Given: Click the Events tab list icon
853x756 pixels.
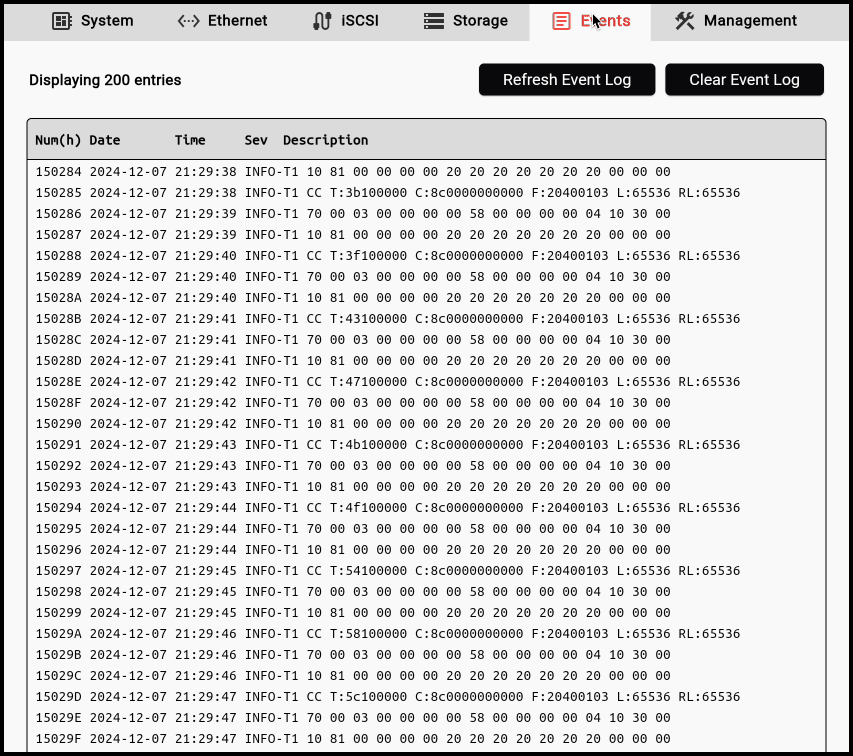Looking at the screenshot, I should pyautogui.click(x=562, y=20).
